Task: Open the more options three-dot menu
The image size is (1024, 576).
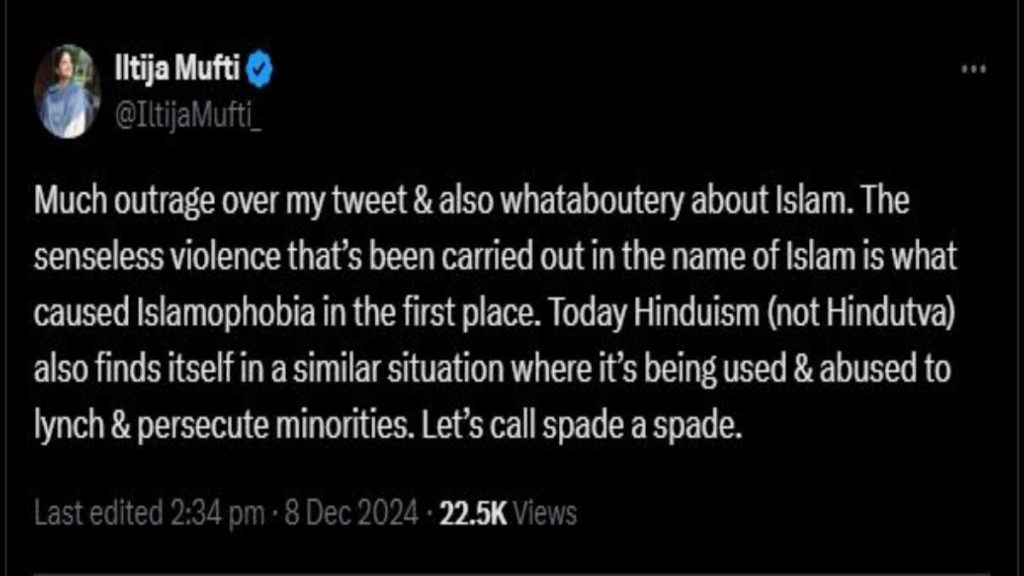Action: (974, 70)
